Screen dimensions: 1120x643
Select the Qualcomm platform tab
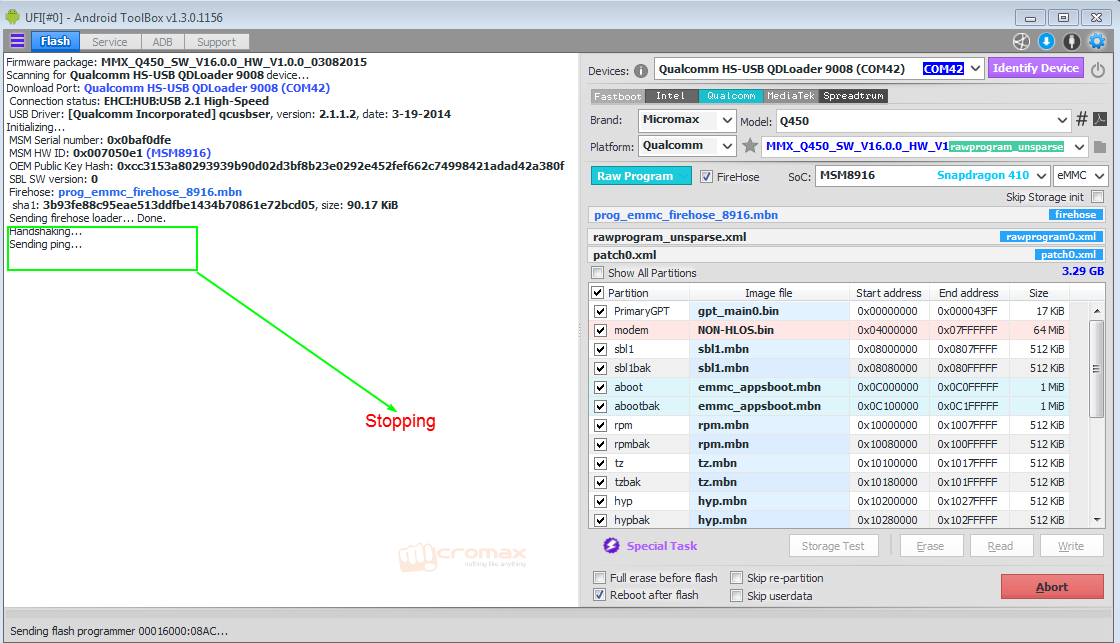[x=731, y=96]
